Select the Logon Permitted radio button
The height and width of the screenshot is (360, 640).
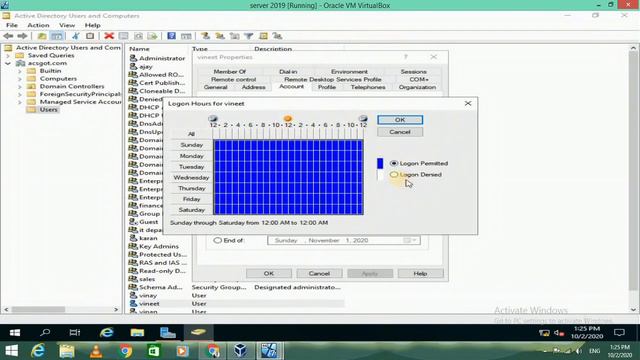(393, 163)
